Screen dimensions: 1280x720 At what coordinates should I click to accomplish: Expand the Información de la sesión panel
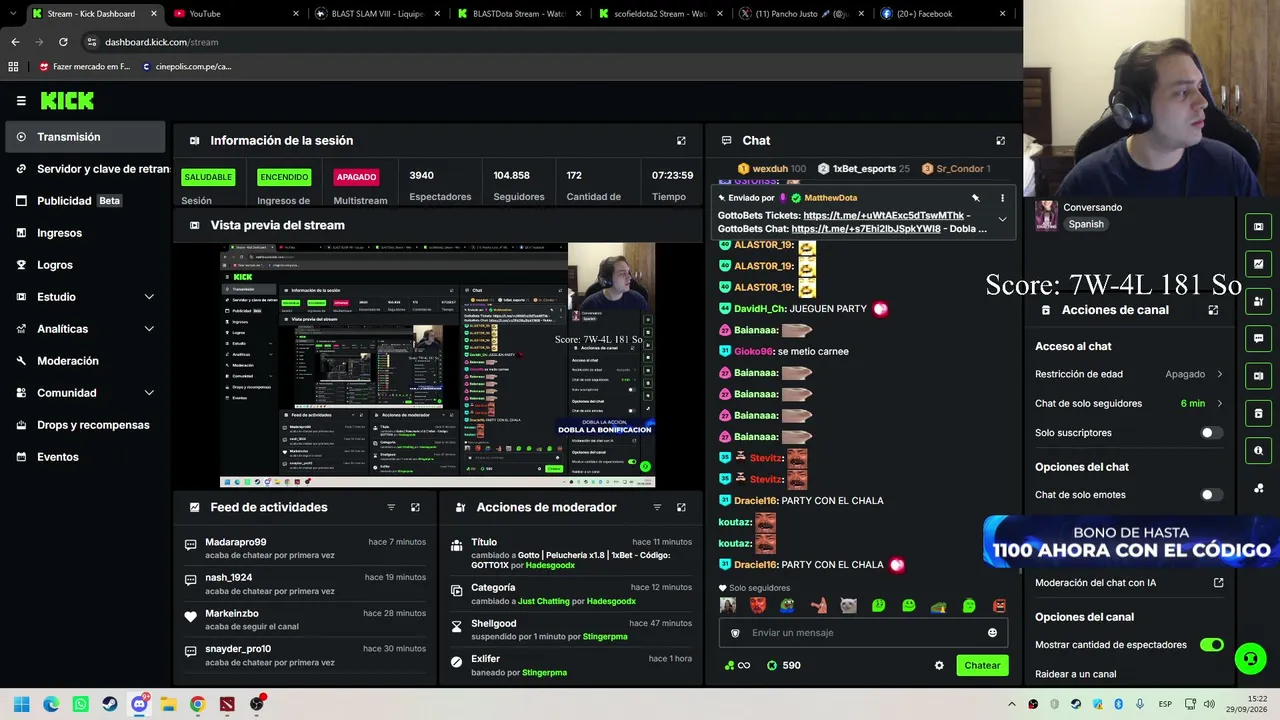tap(681, 141)
